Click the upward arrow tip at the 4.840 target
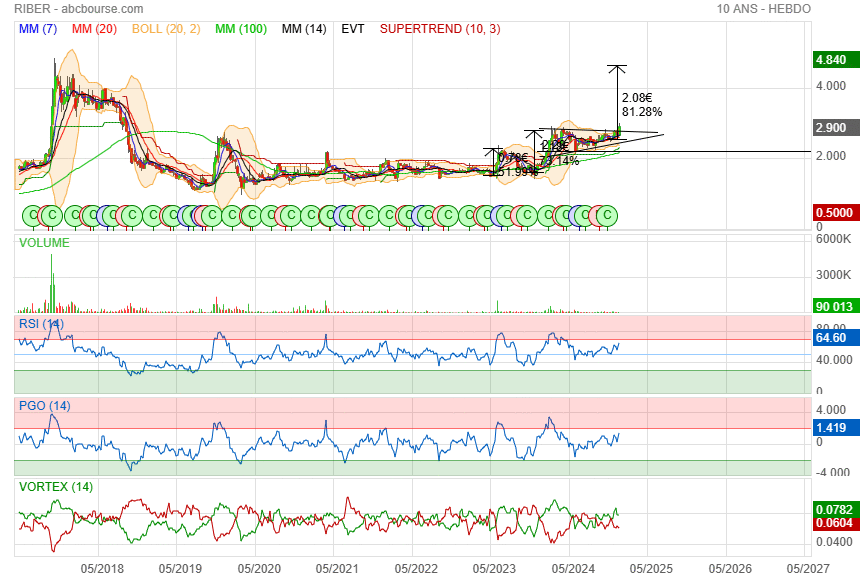Viewport: 860px width, 579px height. (617, 66)
